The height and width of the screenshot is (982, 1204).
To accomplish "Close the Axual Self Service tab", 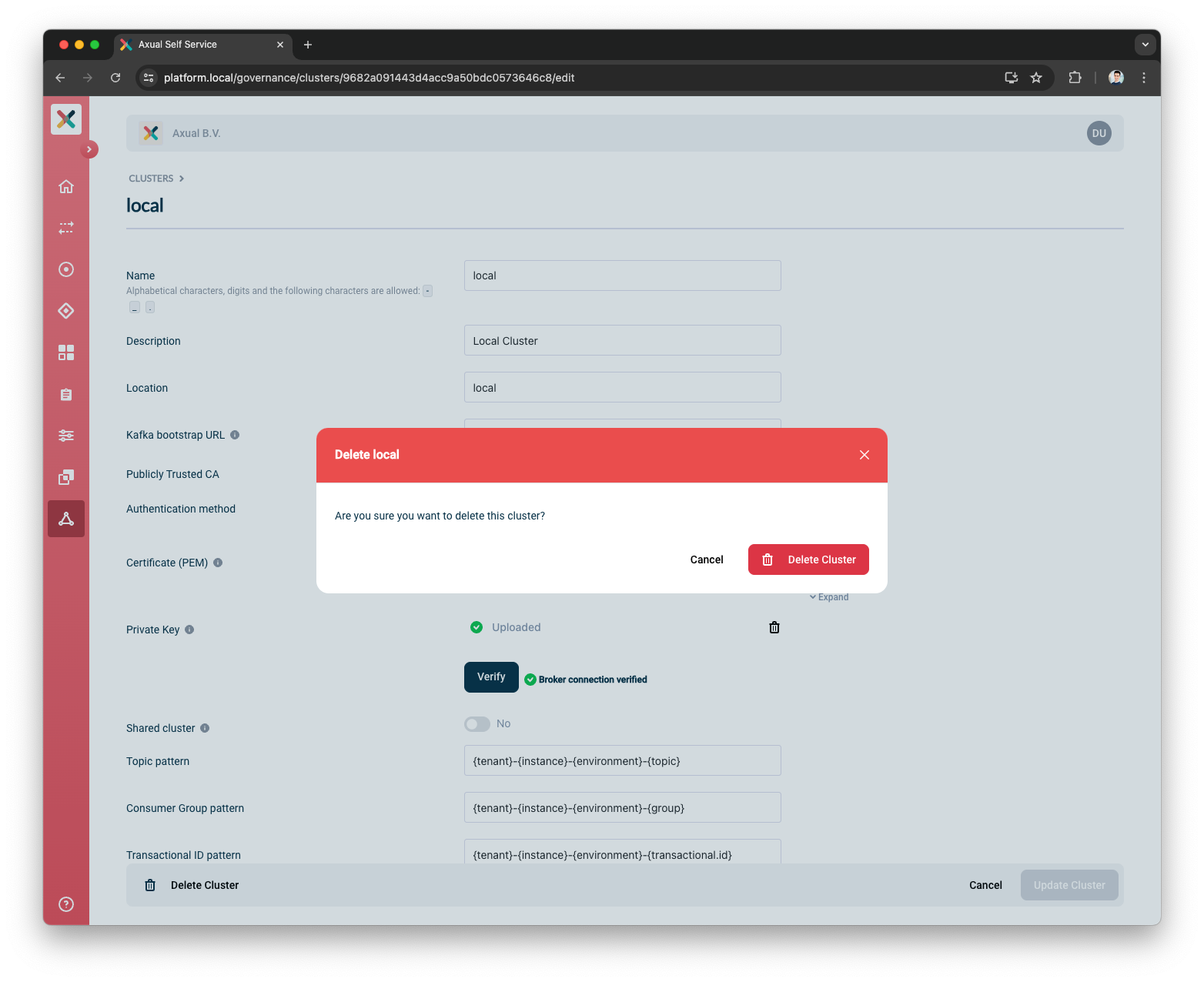I will point(280,45).
